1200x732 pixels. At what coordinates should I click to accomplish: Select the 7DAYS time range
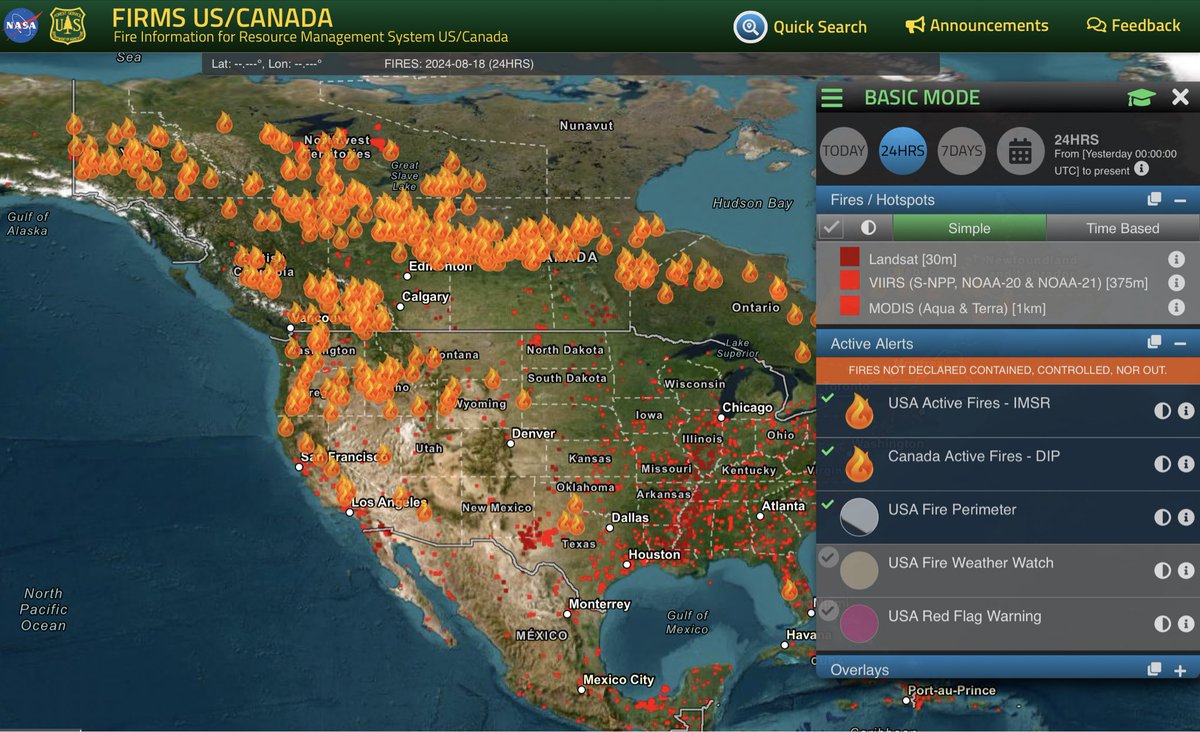point(961,152)
